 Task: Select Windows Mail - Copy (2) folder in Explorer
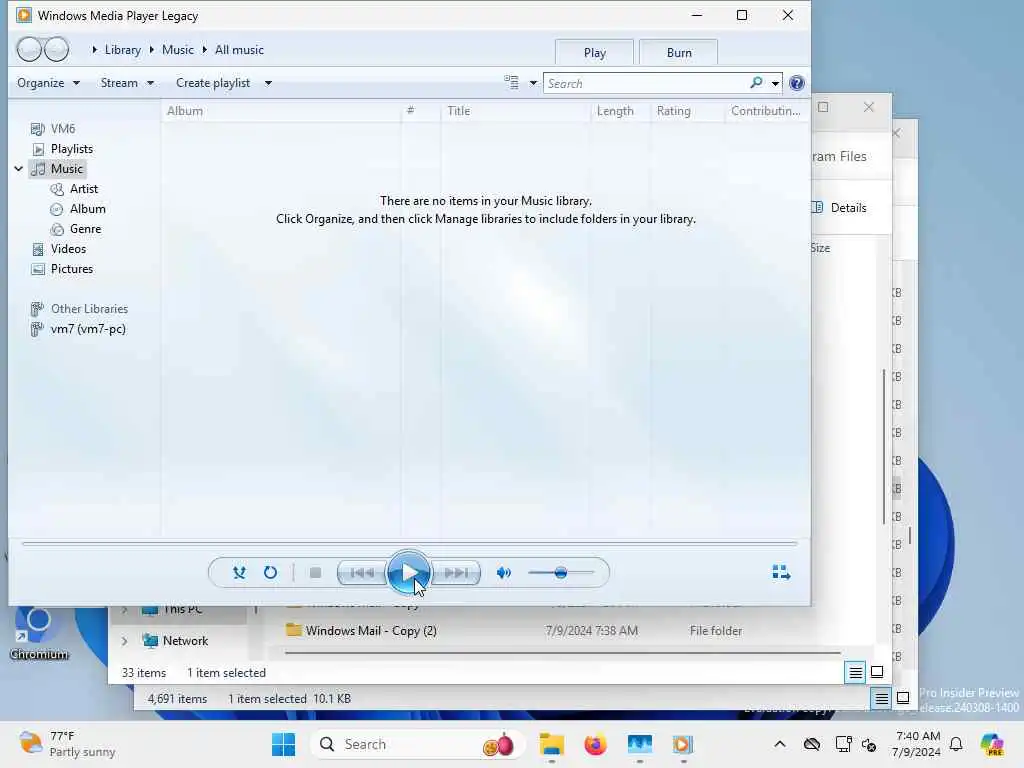coord(370,631)
